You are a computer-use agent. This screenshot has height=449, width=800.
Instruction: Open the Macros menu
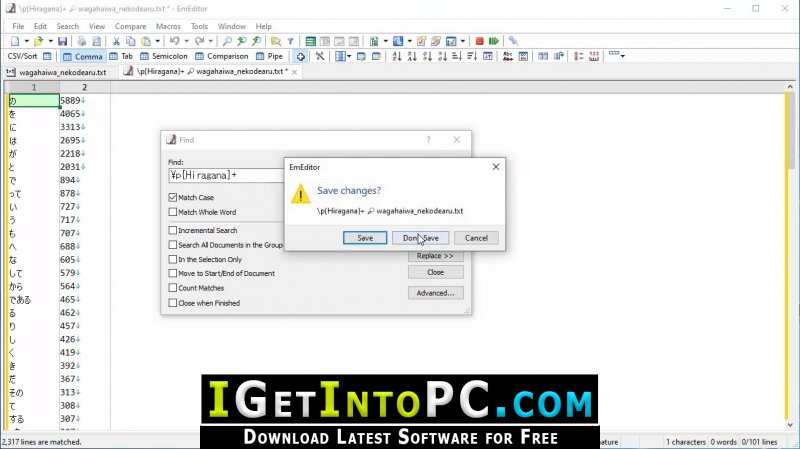click(168, 26)
